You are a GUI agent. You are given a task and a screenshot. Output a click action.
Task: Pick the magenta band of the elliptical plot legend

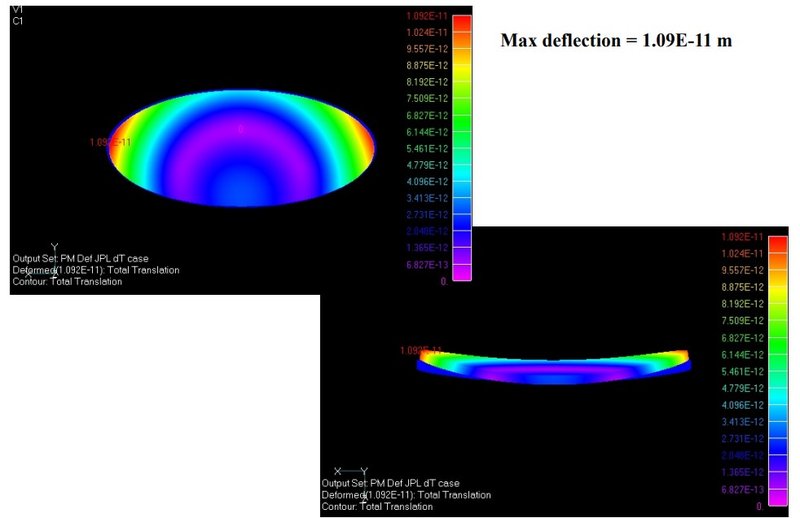point(460,275)
